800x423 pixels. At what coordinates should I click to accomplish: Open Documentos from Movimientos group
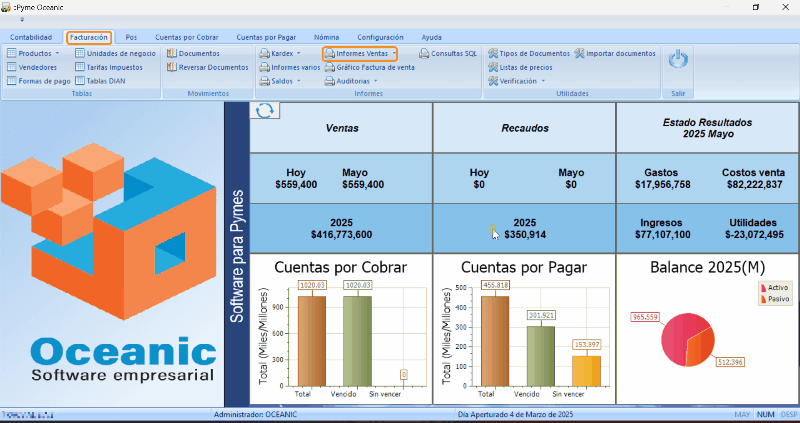pos(198,53)
